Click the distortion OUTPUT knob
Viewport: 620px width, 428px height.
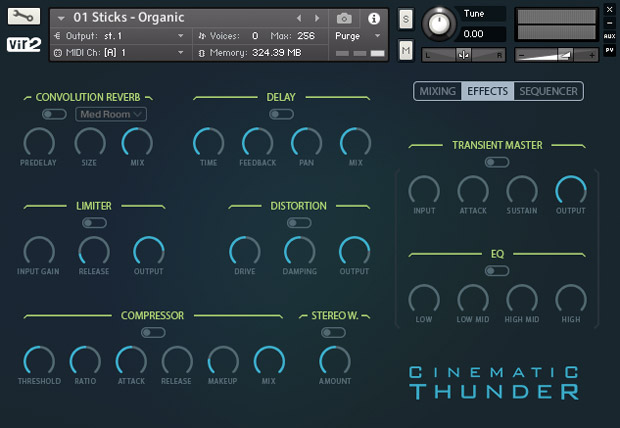click(354, 251)
